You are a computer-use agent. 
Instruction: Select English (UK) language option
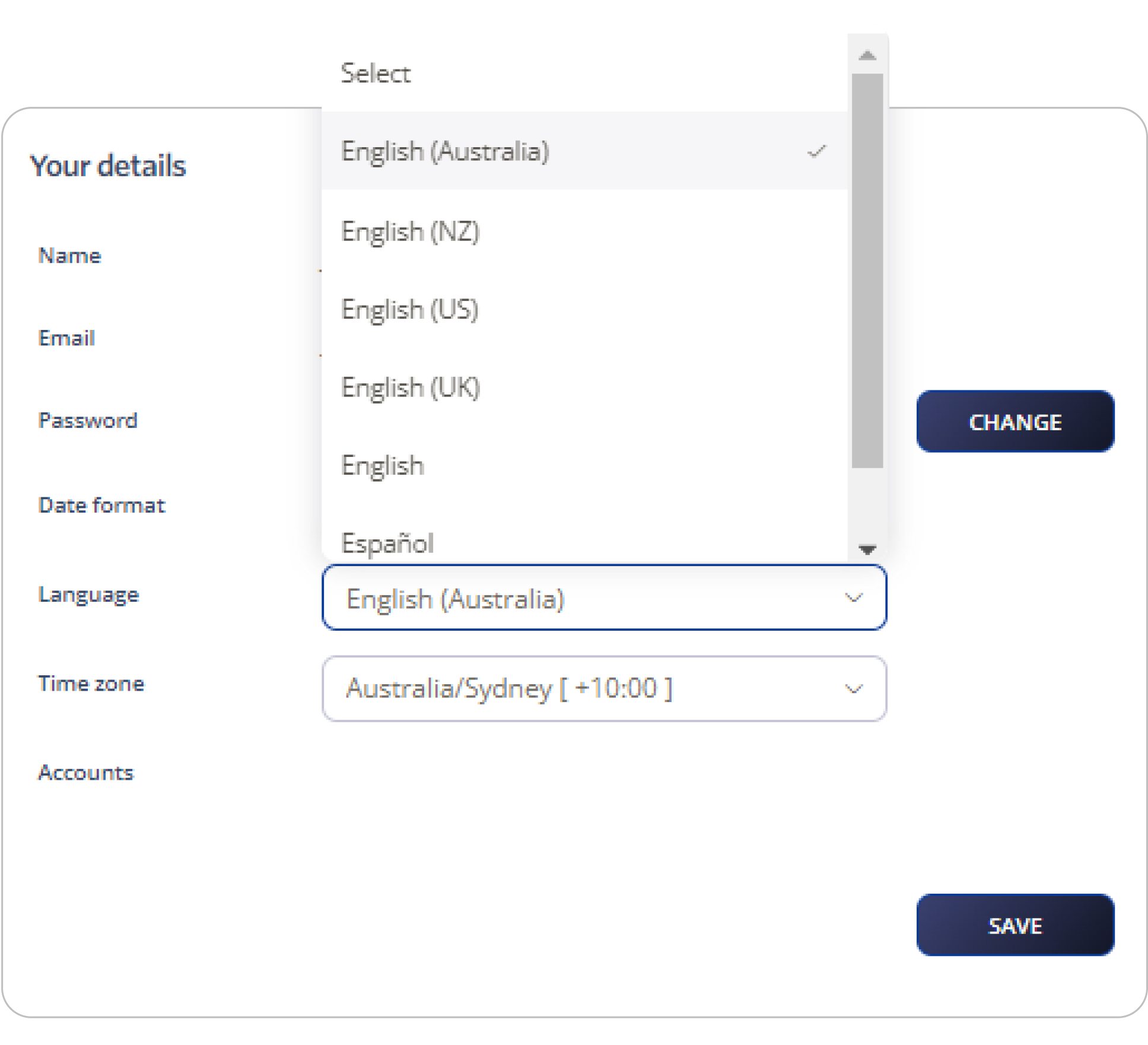click(411, 388)
